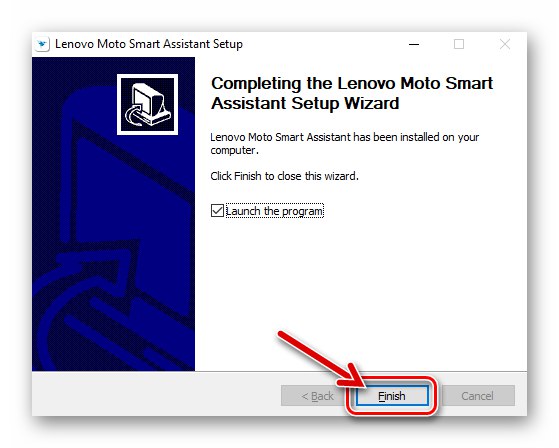Open the title bar Moto Smart Assistant icon
Screen dimensions: 559x448
pyautogui.click(x=42, y=44)
